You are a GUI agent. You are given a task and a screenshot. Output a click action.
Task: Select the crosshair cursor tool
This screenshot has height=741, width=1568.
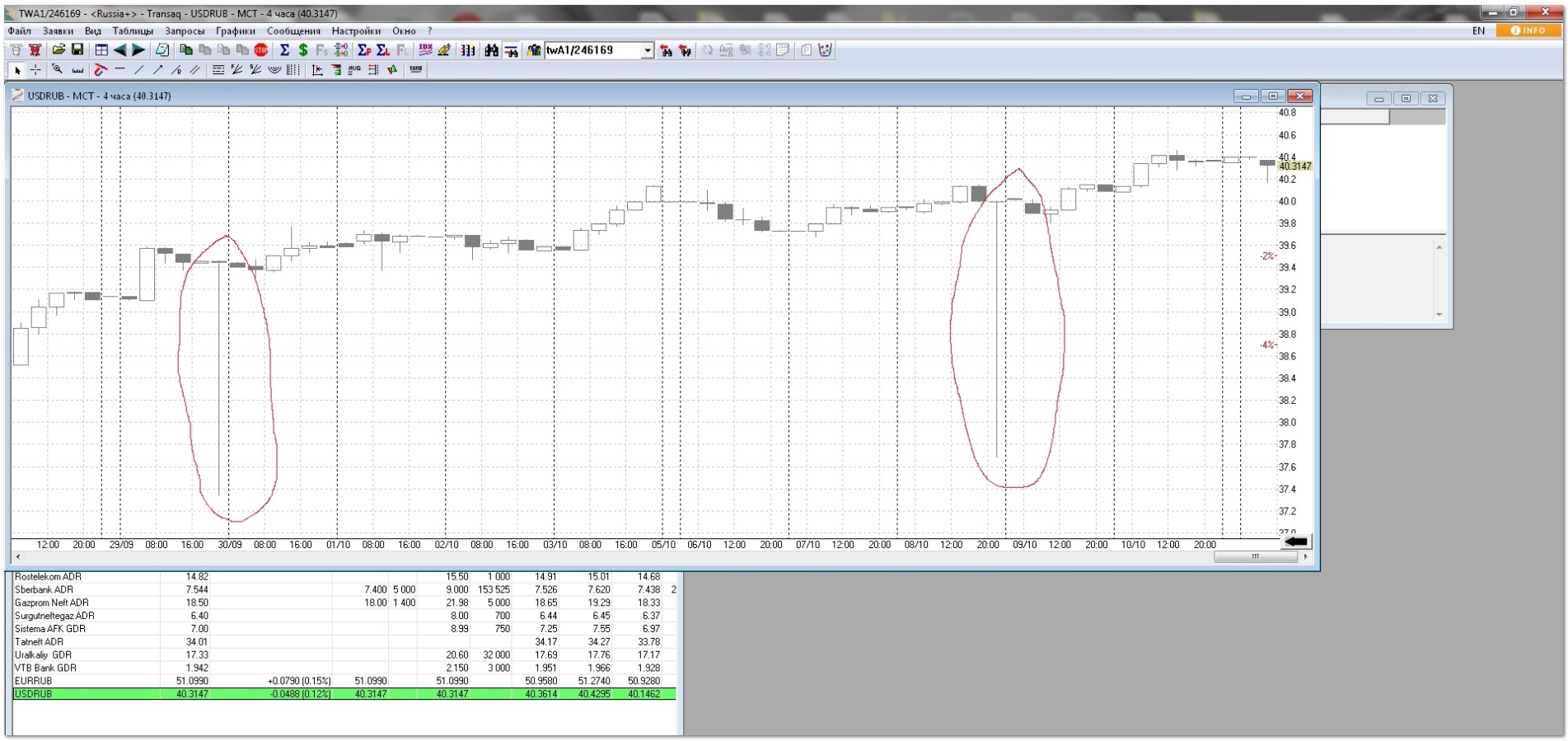coord(35,70)
